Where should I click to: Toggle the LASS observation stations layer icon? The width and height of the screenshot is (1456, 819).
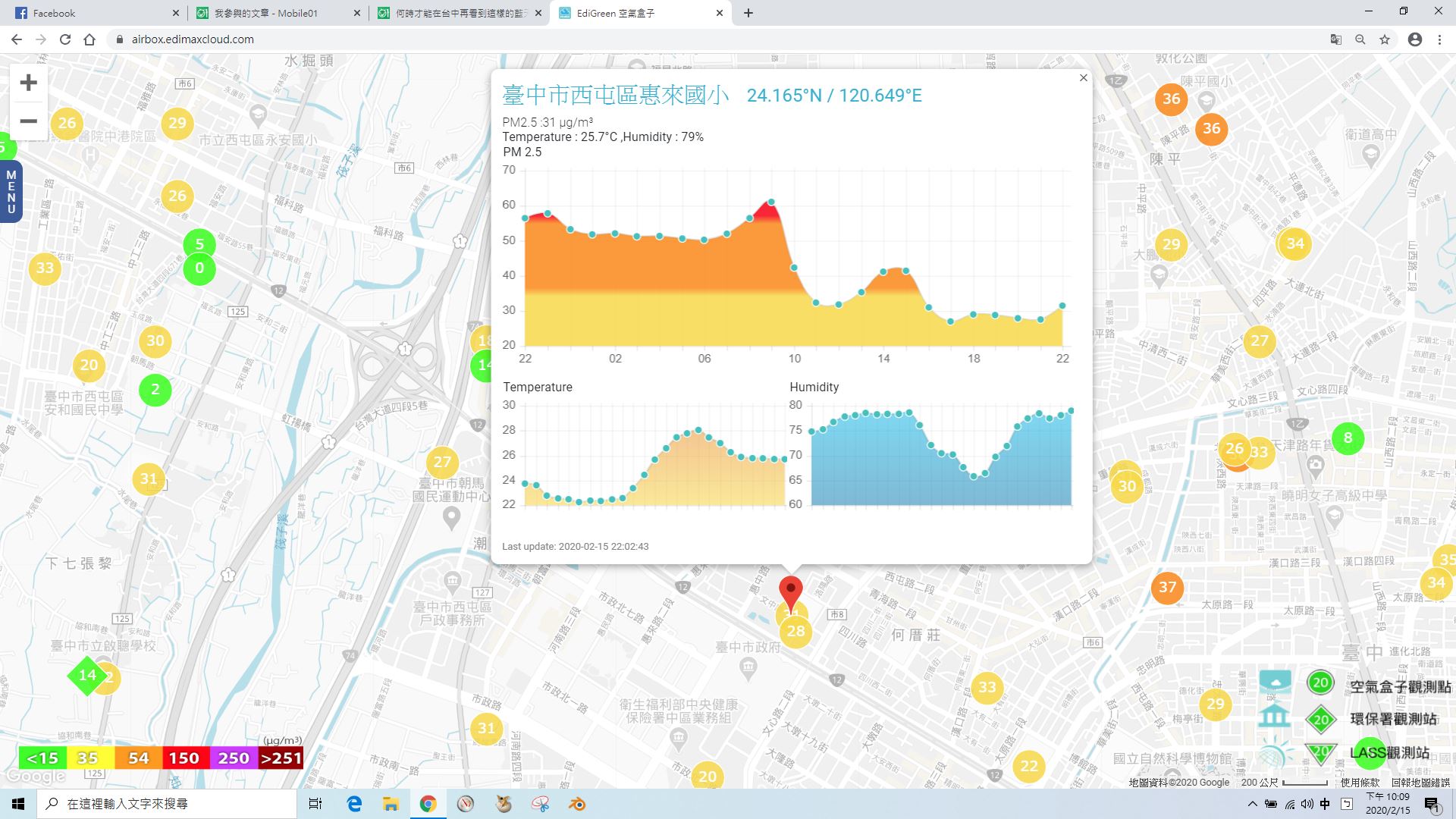[x=1276, y=753]
